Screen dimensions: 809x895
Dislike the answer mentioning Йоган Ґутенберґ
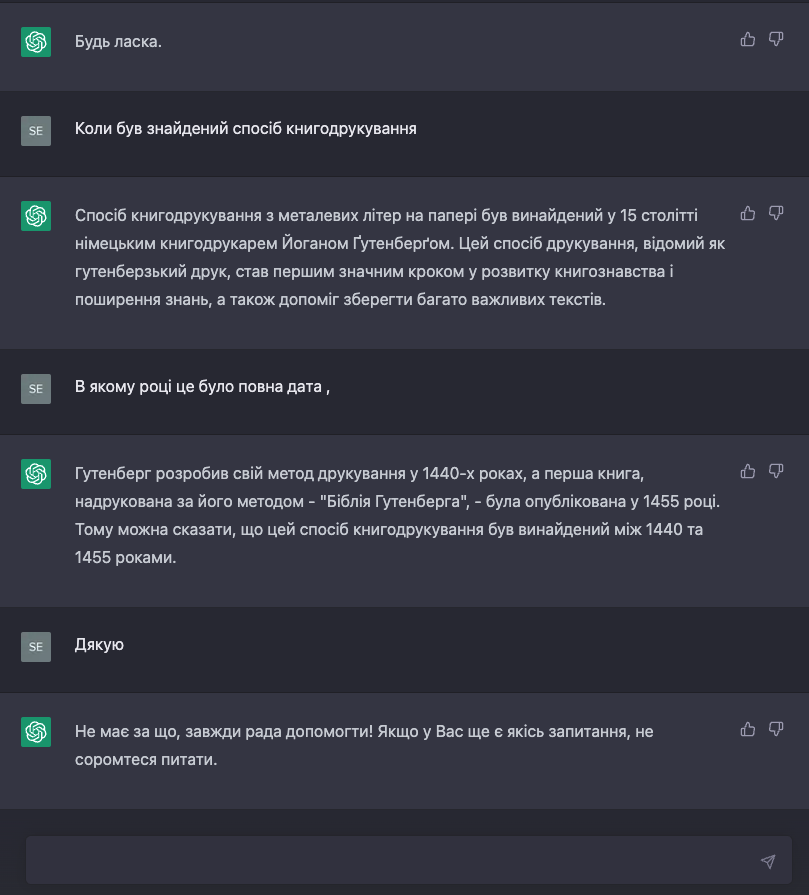pos(776,213)
